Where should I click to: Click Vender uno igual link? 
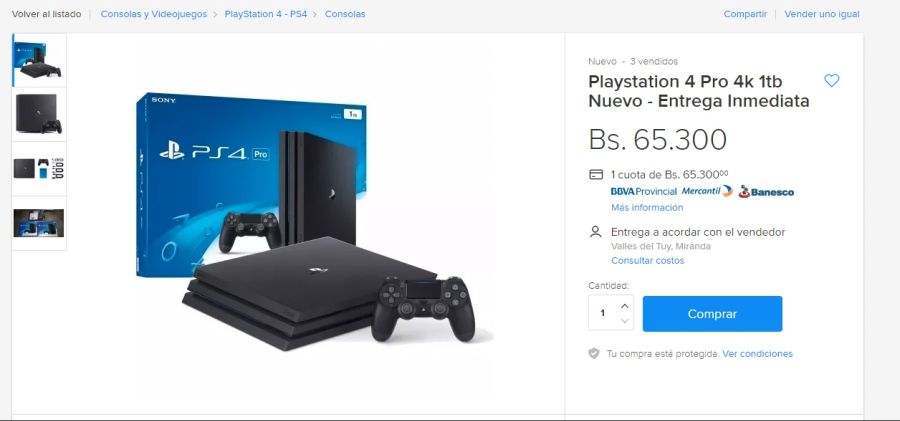[822, 14]
